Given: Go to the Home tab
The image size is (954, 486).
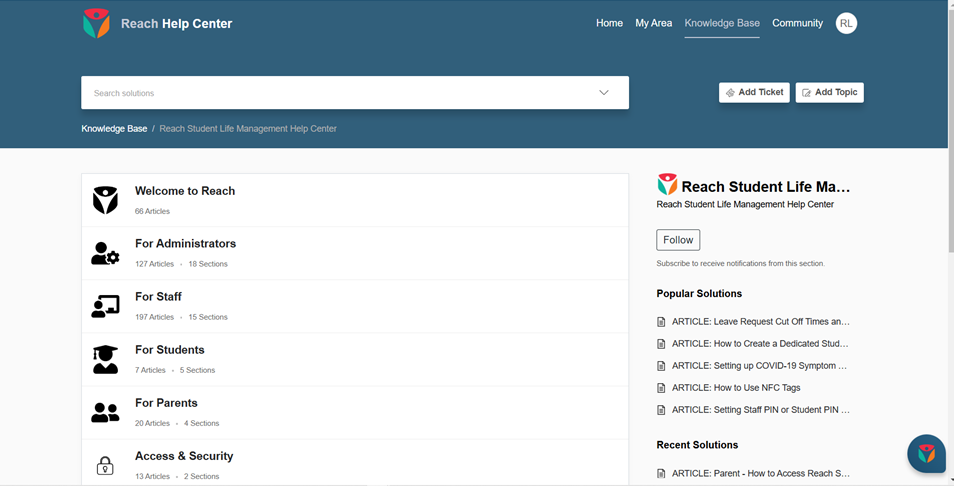Looking at the screenshot, I should tap(609, 23).
